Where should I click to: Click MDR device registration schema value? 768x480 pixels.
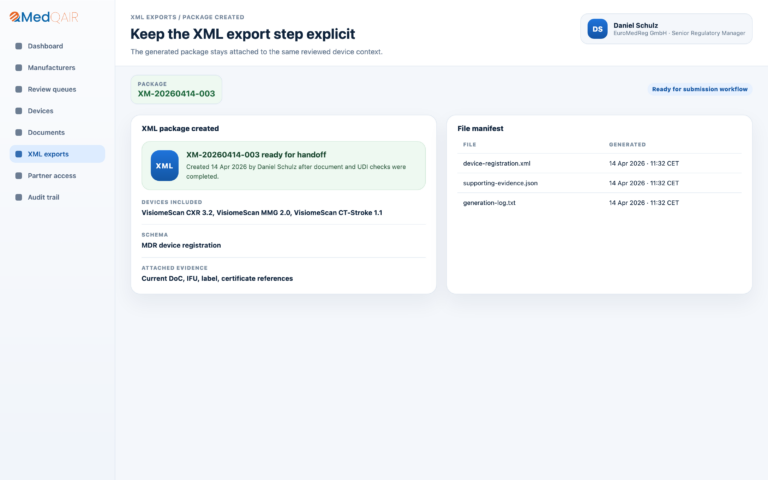click(181, 245)
